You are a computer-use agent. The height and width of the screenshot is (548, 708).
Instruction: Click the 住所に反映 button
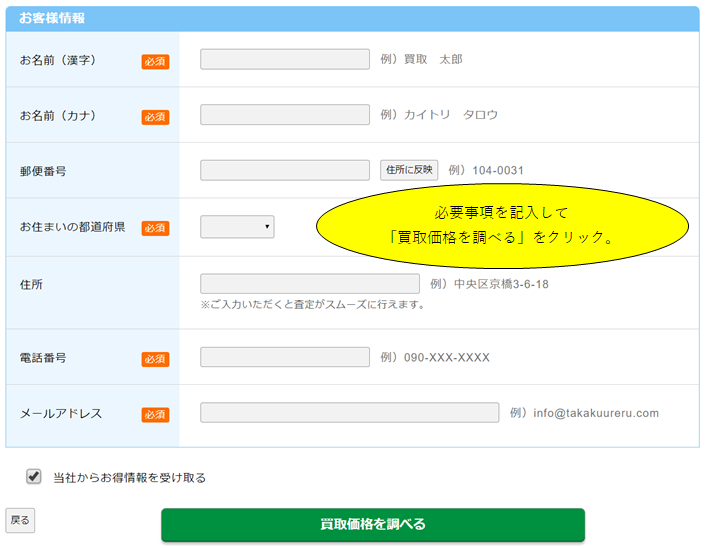click(x=409, y=170)
